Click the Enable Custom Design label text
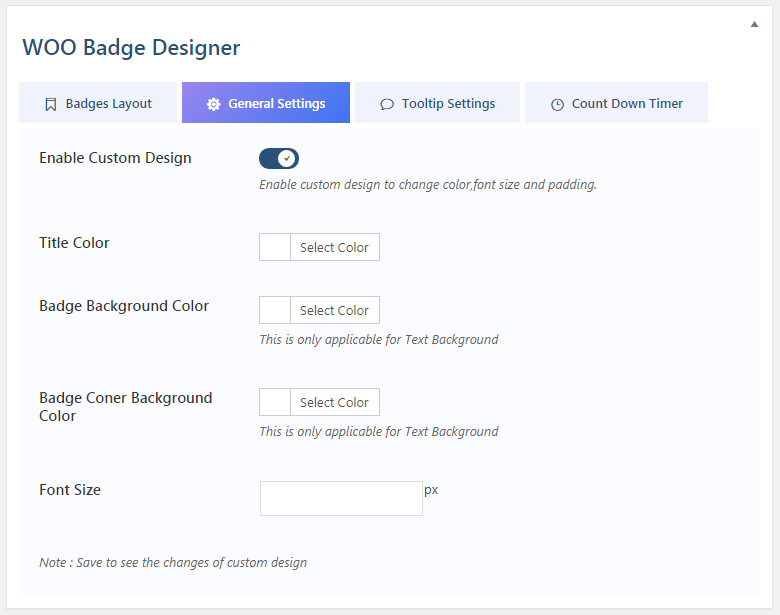Screen dimensions: 780x615 (x=115, y=158)
